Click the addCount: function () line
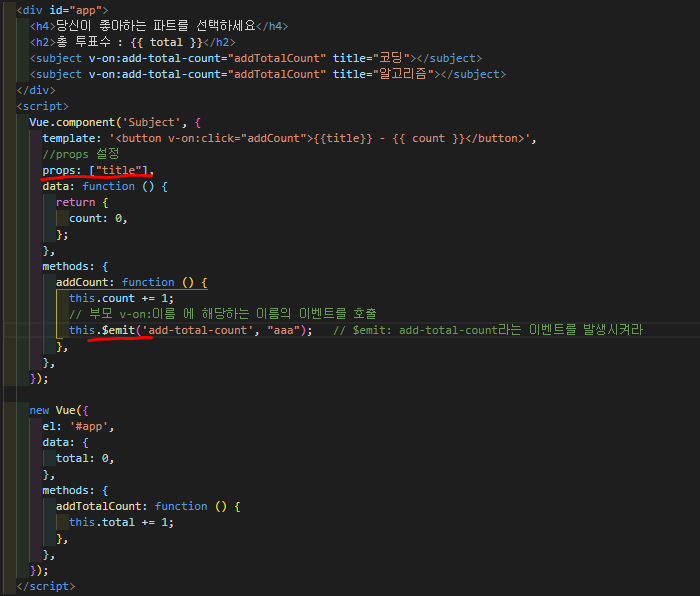700x596 pixels. 131,282
